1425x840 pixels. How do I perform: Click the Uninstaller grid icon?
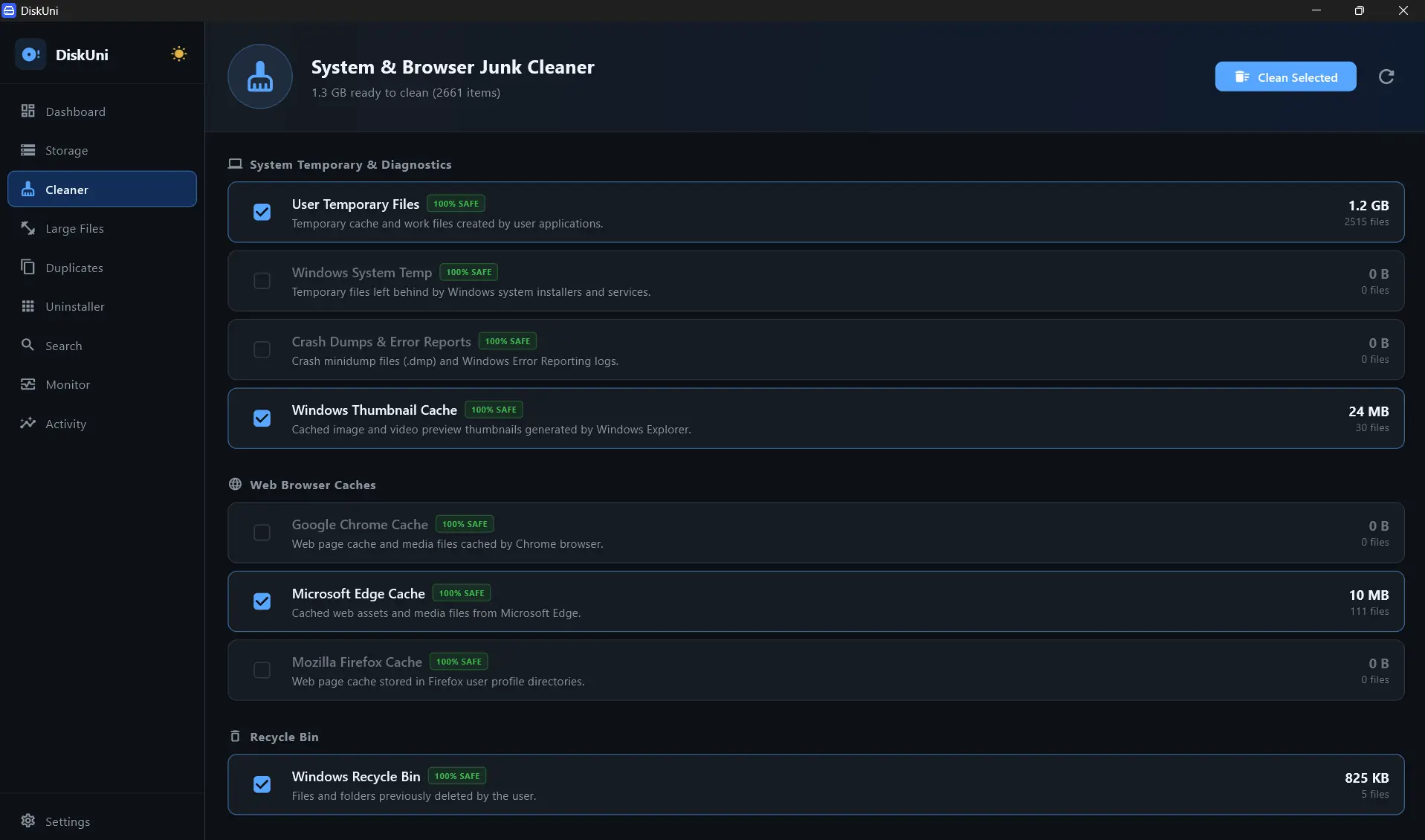28,306
